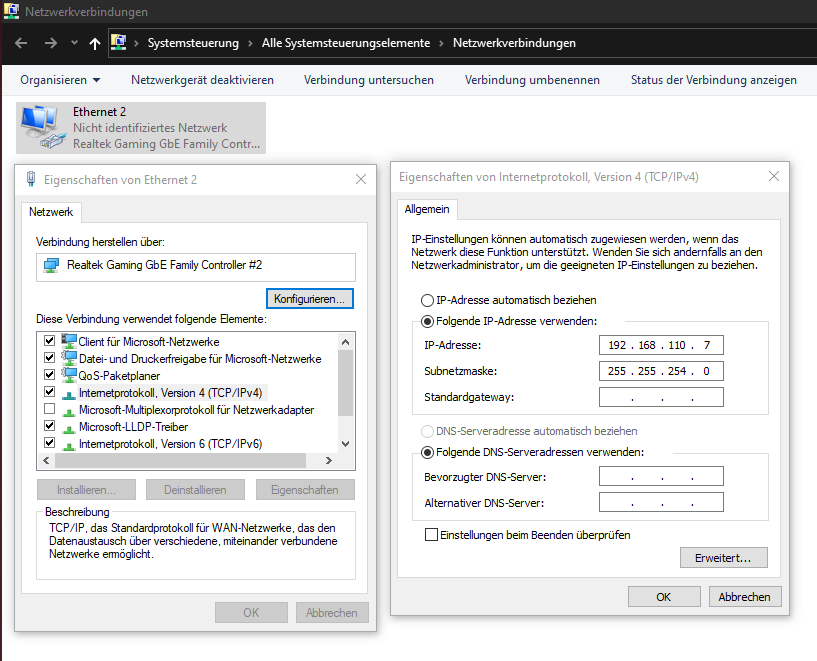Screen dimensions: 817x661
Task: Toggle Client für Microsoft-Netzwerke checkbox
Action: 49,341
